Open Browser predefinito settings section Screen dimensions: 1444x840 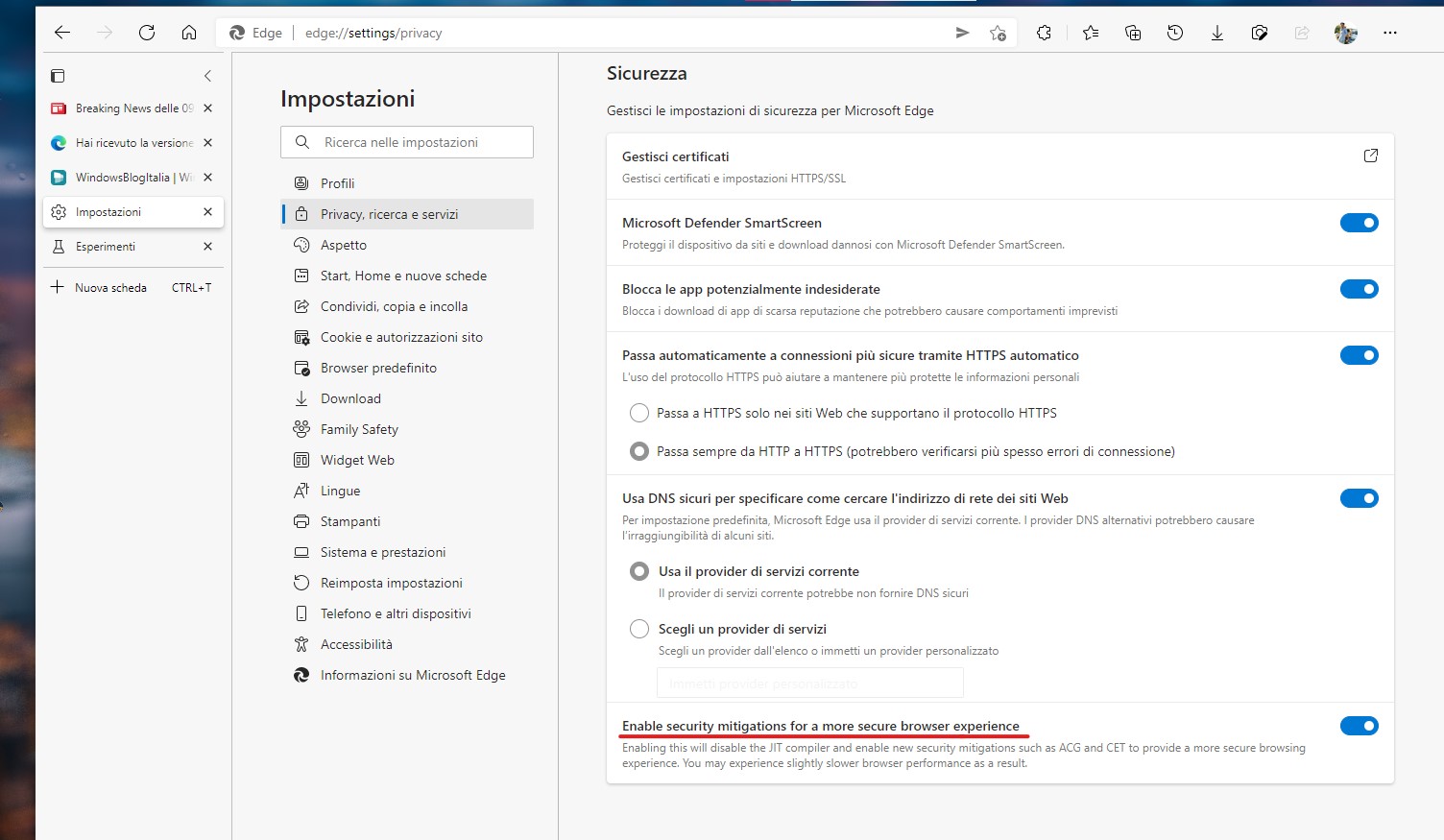(x=407, y=368)
